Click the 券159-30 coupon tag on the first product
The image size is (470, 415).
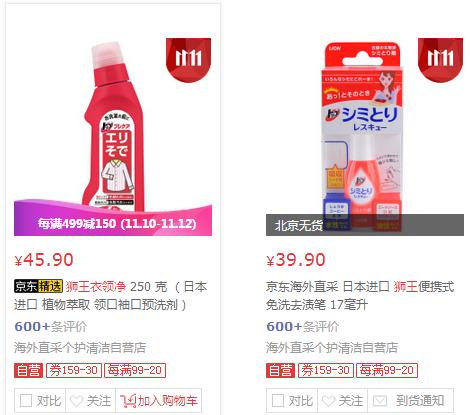click(x=74, y=370)
